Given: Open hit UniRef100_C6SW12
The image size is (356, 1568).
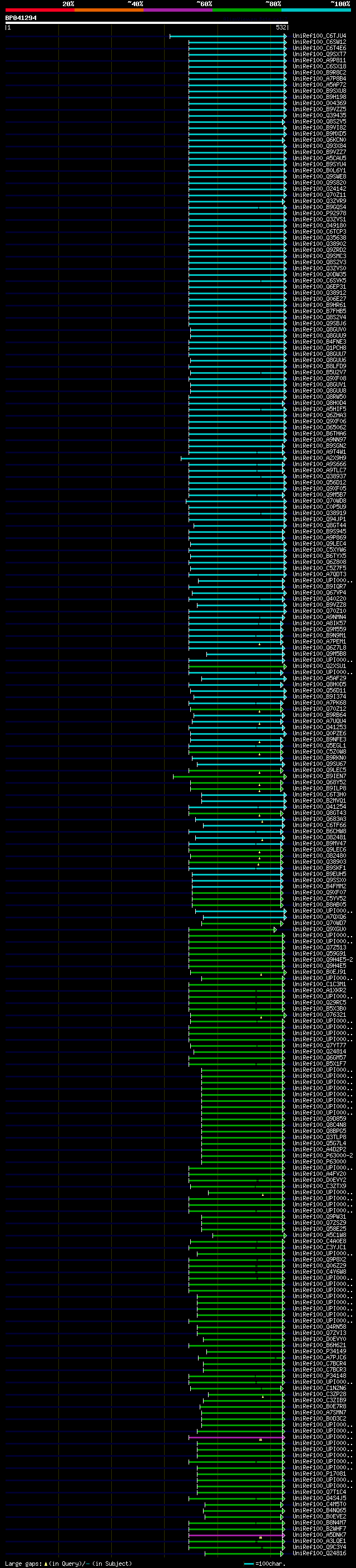Looking at the screenshot, I should pyautogui.click(x=319, y=43).
